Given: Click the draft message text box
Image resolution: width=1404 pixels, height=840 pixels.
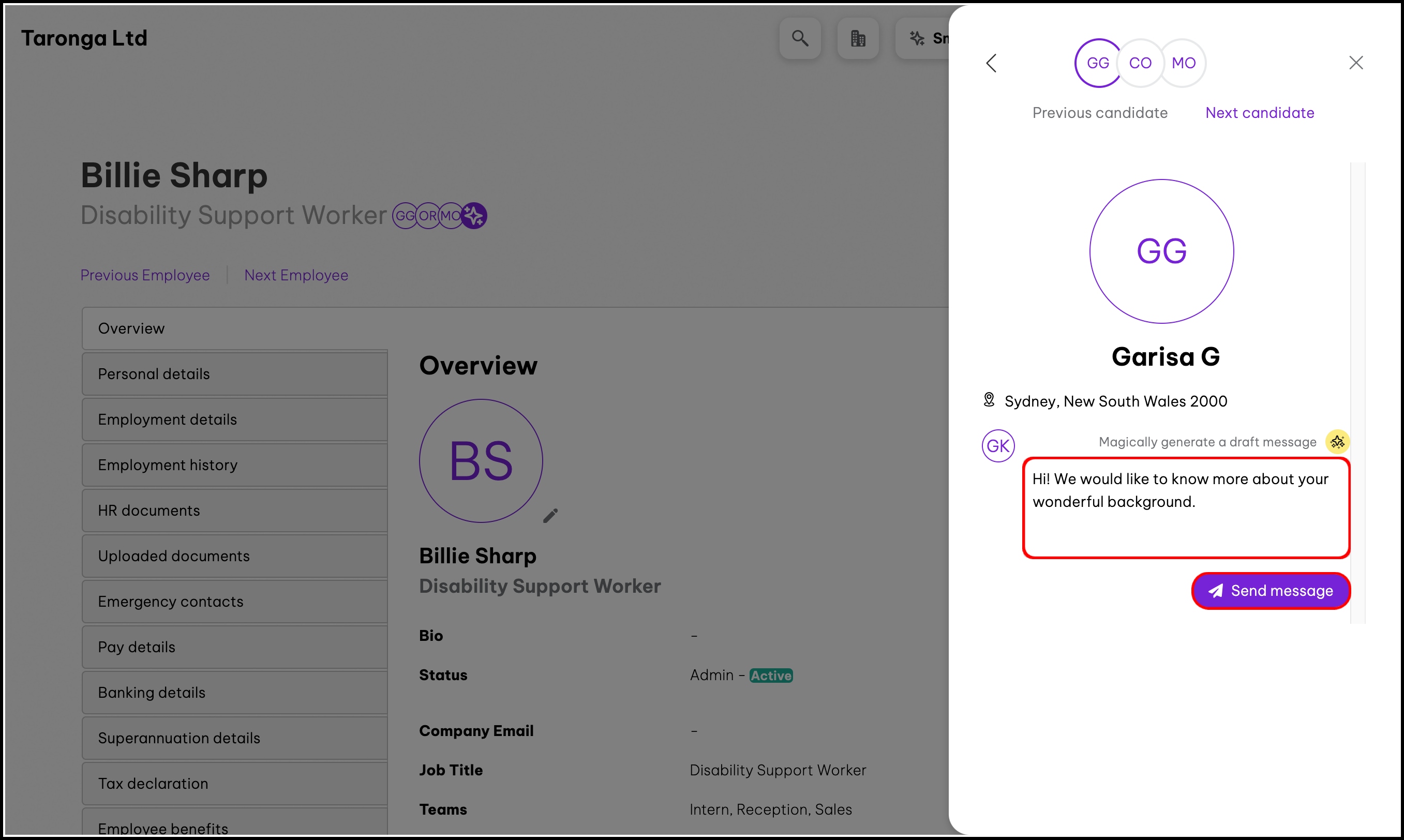Looking at the screenshot, I should 1186,508.
